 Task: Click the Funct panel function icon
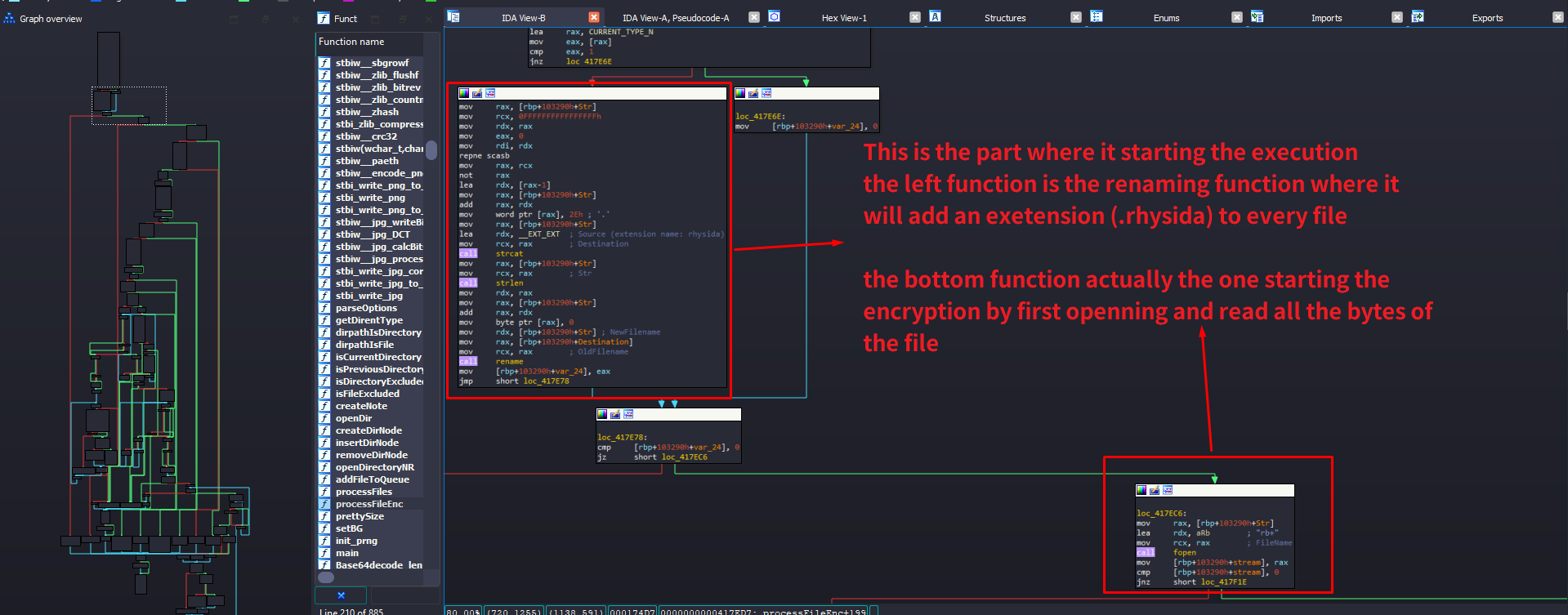coord(324,18)
